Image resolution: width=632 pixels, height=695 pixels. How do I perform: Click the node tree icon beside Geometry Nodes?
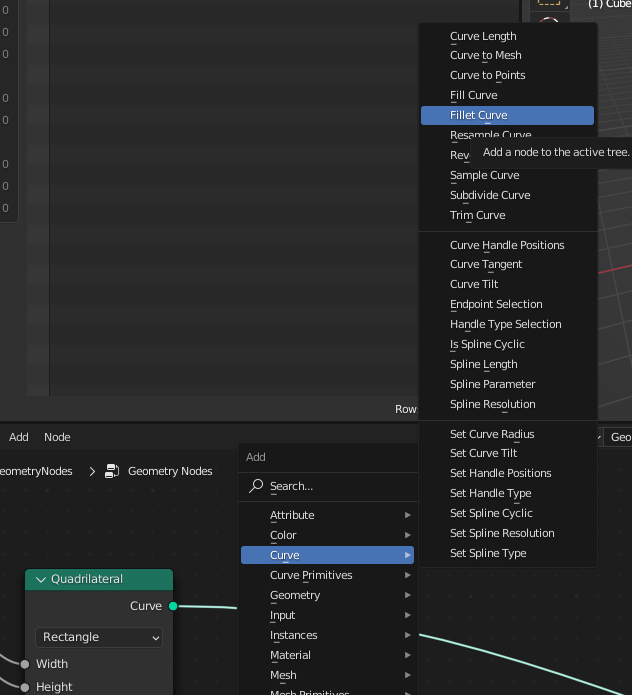click(x=112, y=471)
